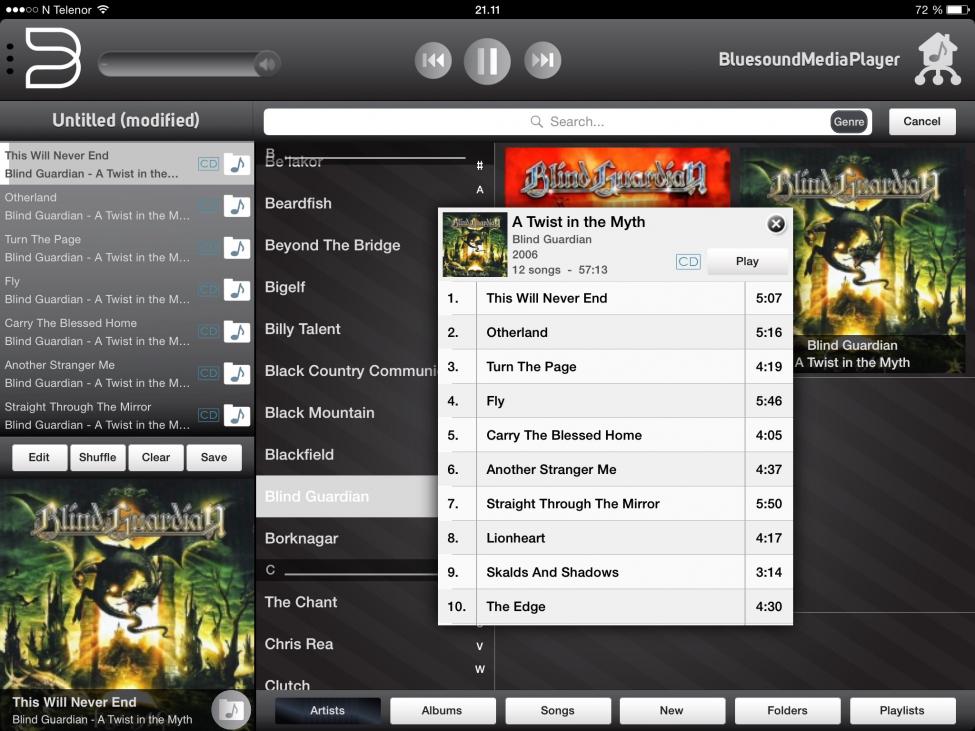
Task: Select artist Bigelf
Action: click(285, 287)
